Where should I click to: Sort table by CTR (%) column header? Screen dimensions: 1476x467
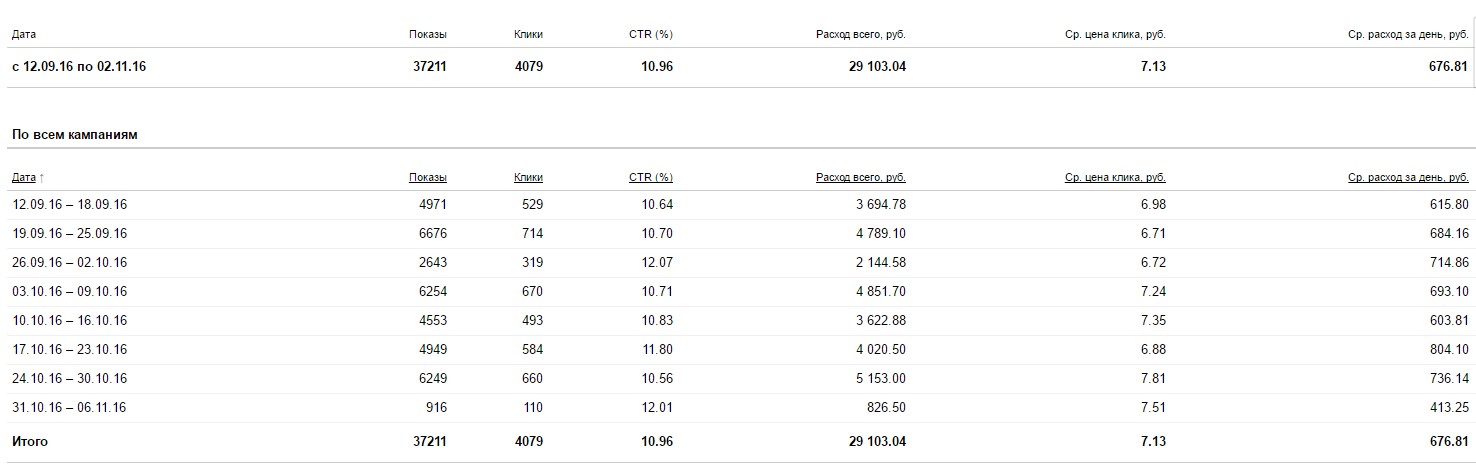click(651, 177)
